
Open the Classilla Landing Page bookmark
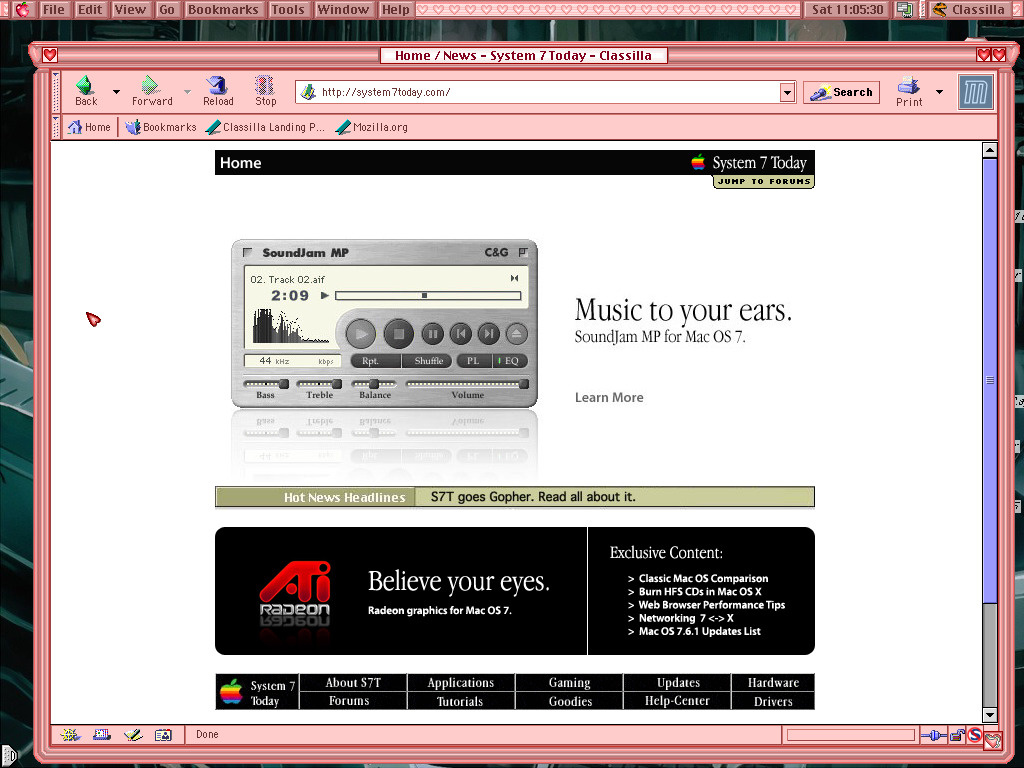[x=265, y=127]
